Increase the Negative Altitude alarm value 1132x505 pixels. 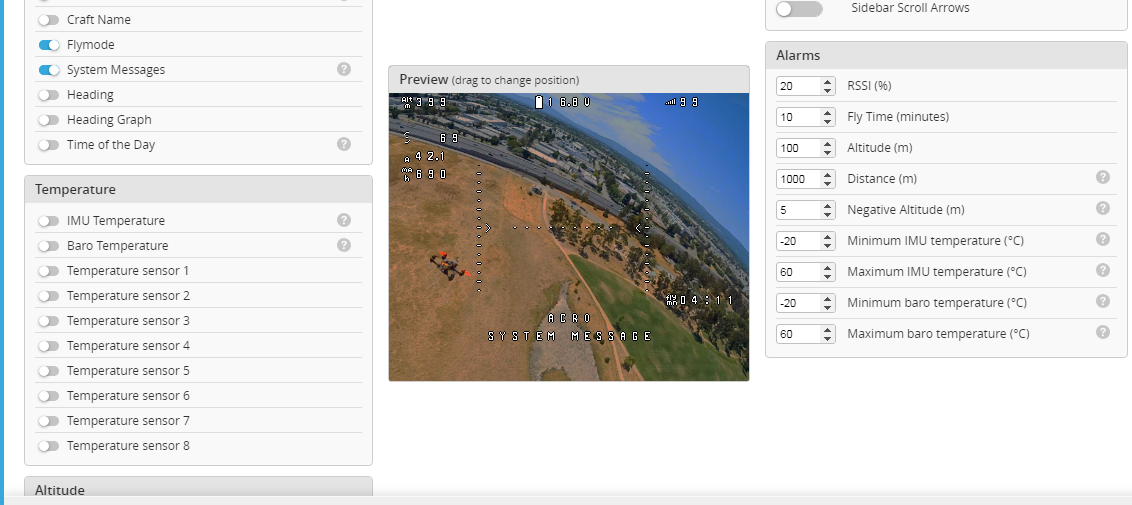pos(827,206)
